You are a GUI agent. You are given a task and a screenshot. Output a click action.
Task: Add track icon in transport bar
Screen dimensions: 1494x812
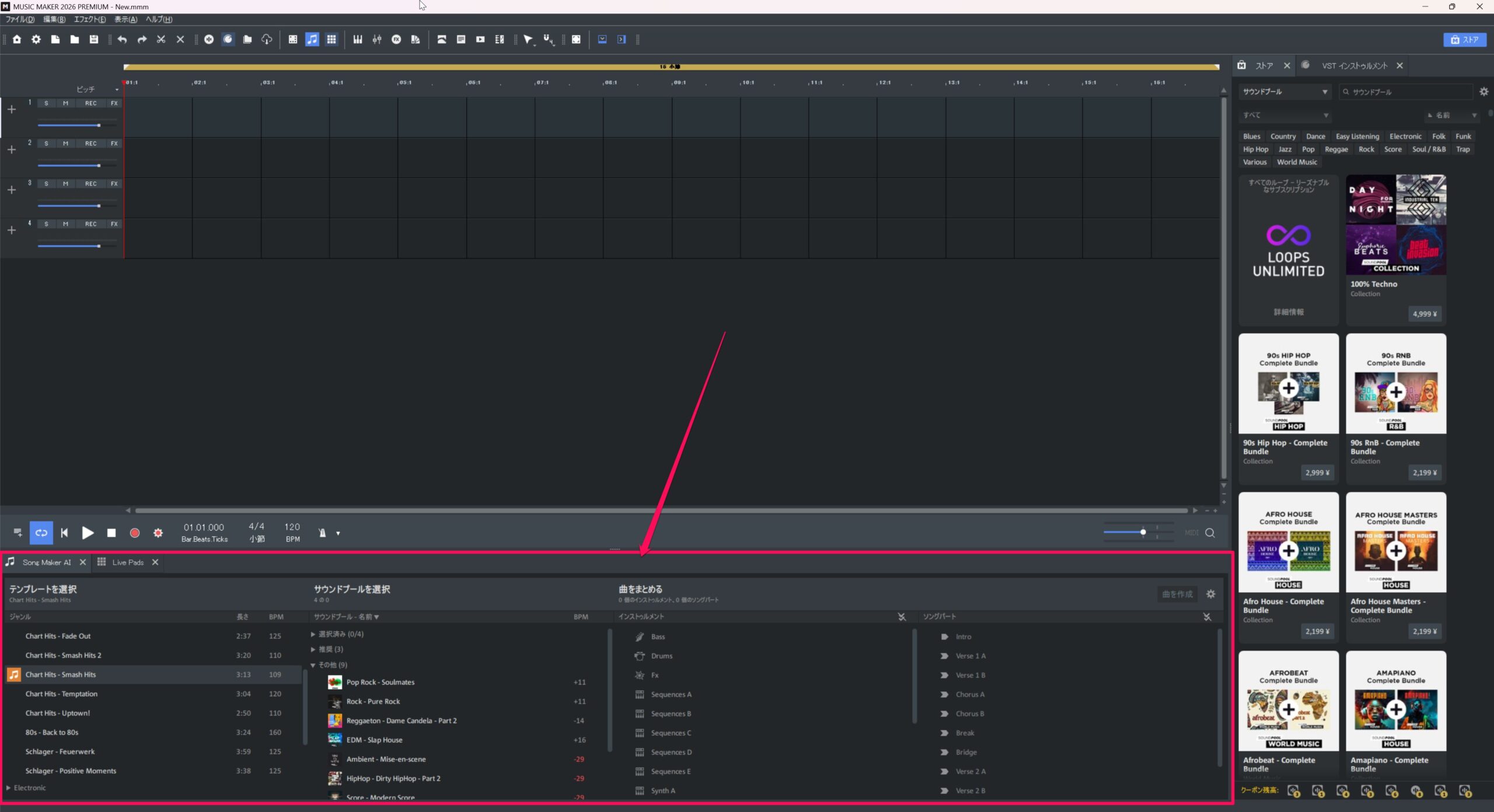point(18,533)
